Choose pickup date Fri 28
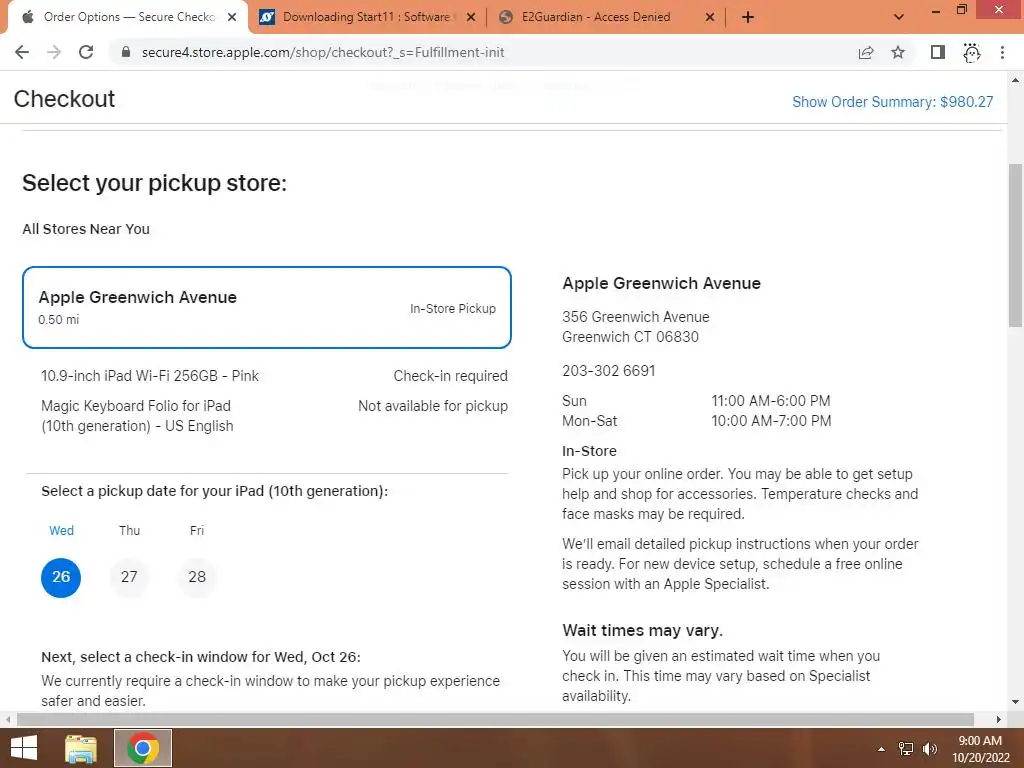This screenshot has height=768, width=1024. (x=197, y=577)
